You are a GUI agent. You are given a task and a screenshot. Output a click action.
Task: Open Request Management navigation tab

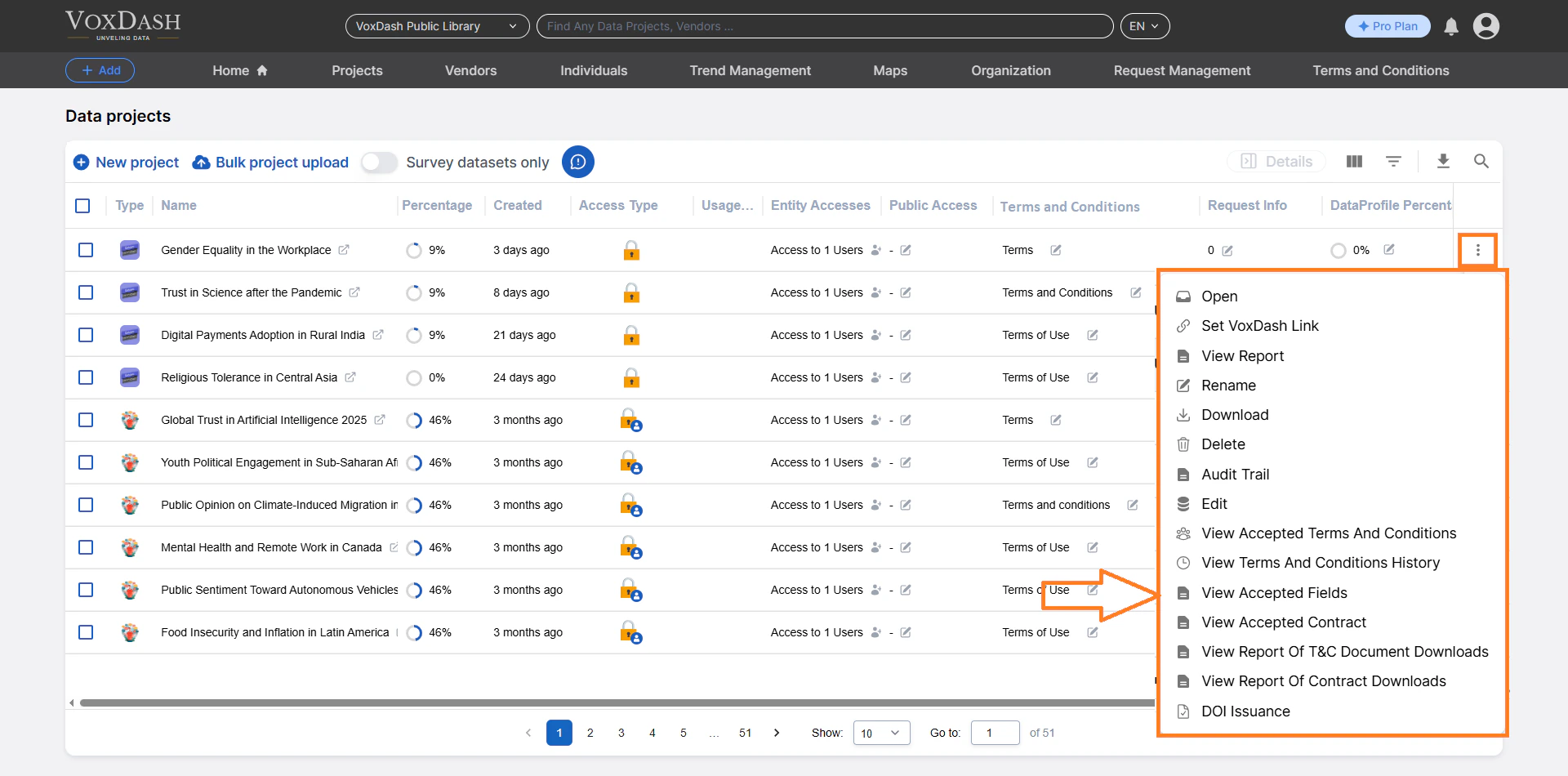pyautogui.click(x=1182, y=70)
